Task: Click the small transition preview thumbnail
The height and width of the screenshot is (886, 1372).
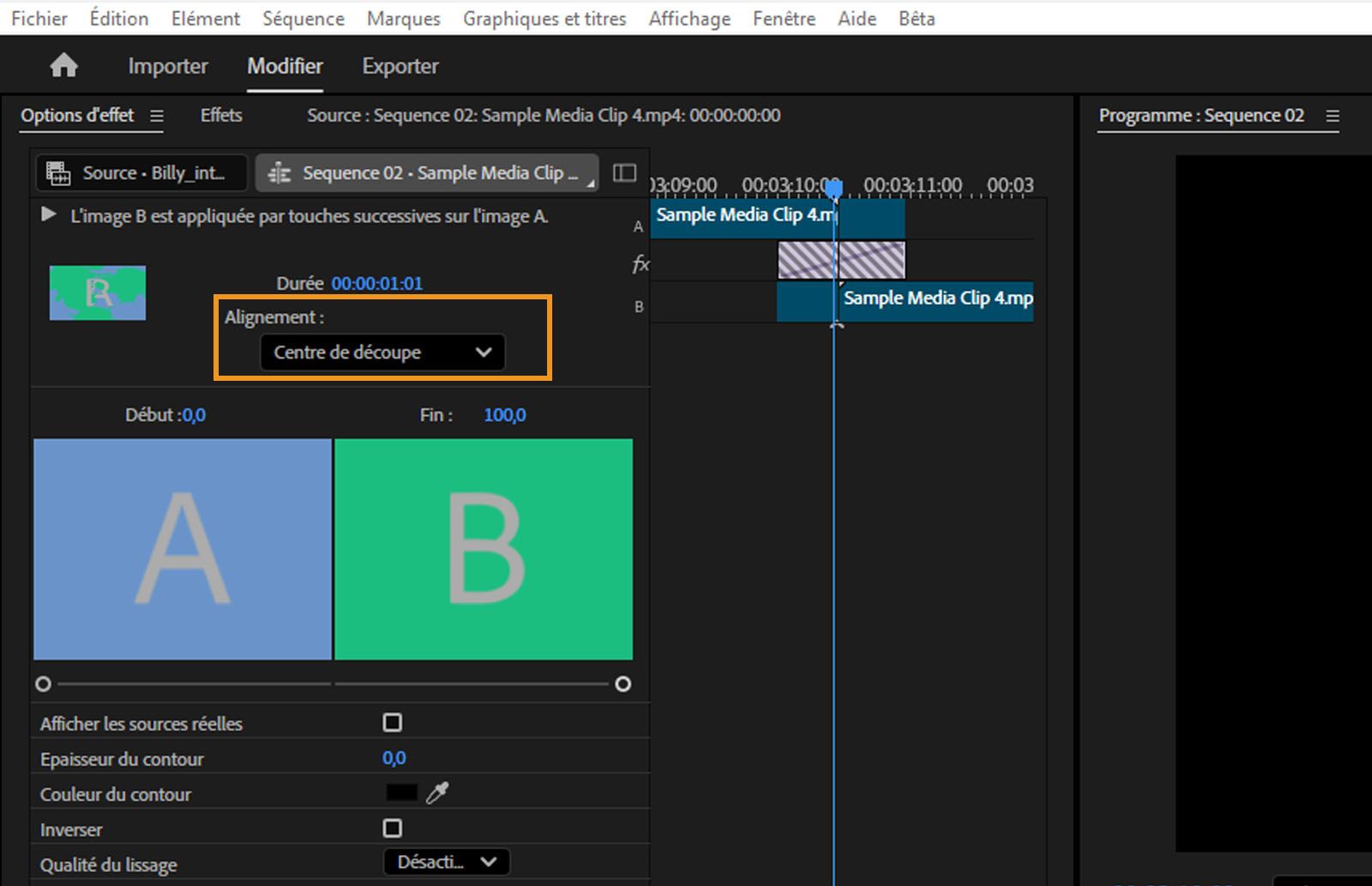Action: click(x=98, y=292)
